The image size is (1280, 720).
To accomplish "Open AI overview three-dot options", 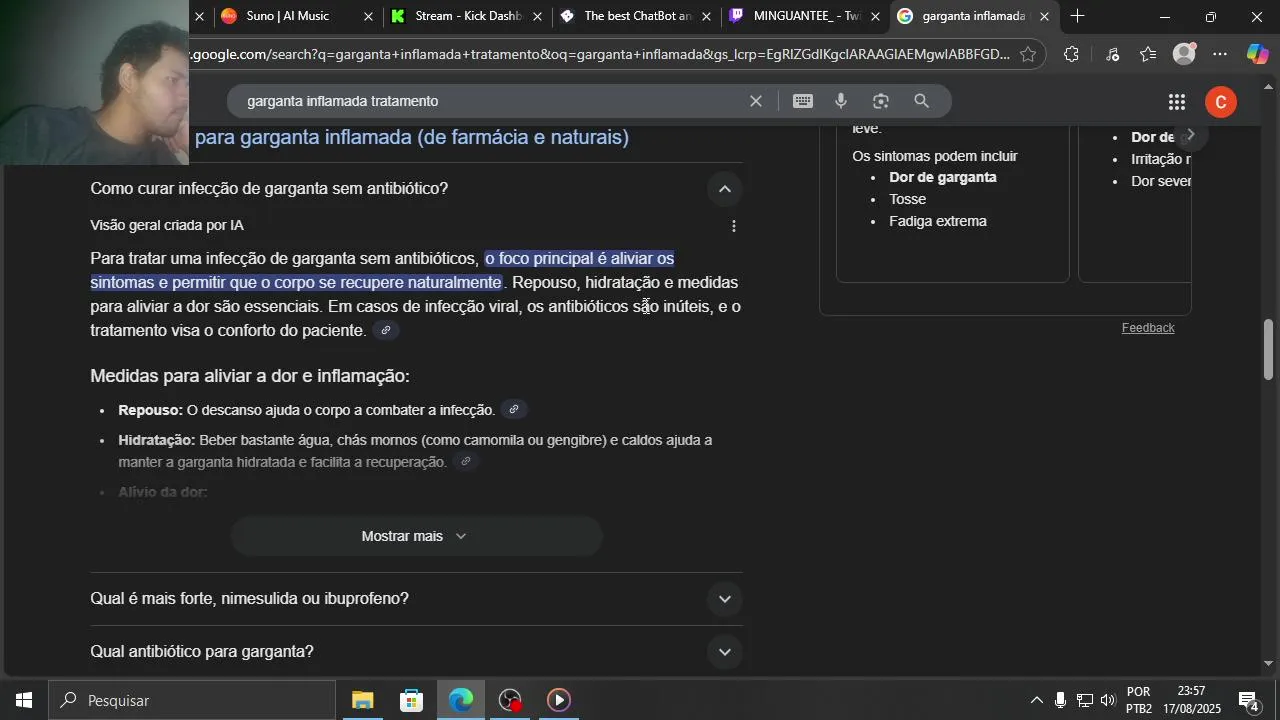I will pos(734,226).
